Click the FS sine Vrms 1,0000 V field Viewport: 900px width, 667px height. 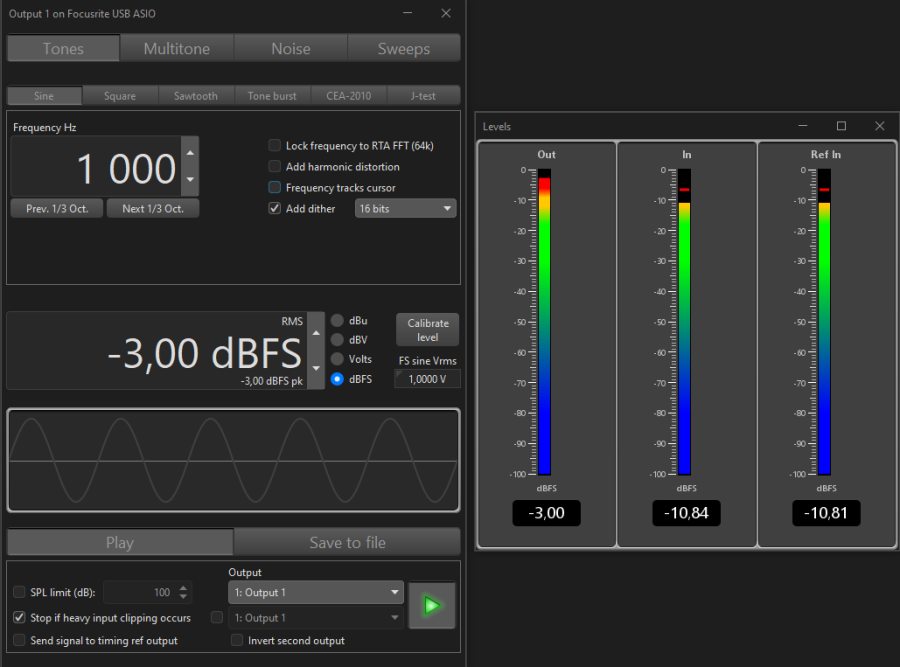427,379
